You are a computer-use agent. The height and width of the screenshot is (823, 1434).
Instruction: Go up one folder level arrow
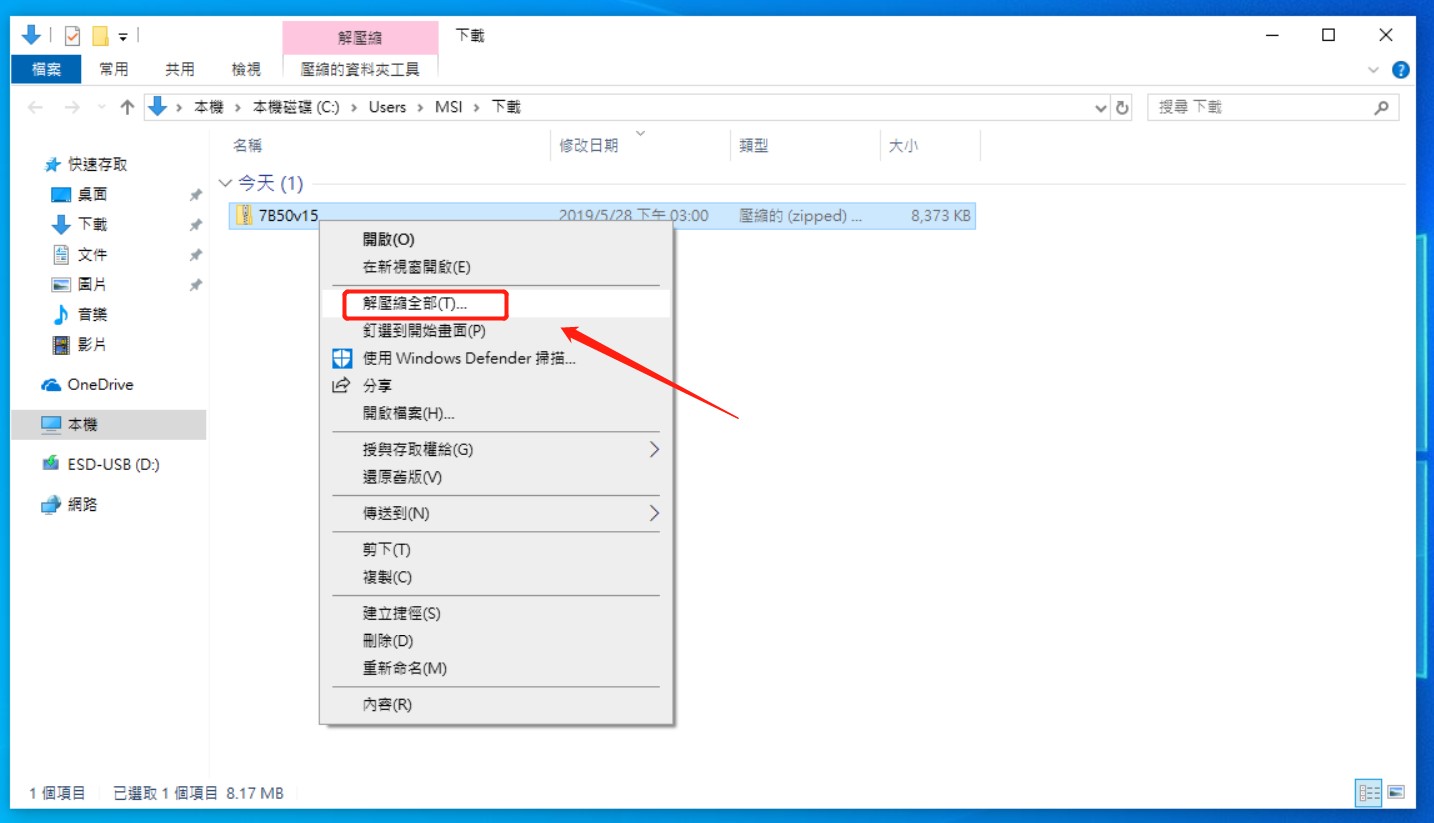pyautogui.click(x=127, y=107)
